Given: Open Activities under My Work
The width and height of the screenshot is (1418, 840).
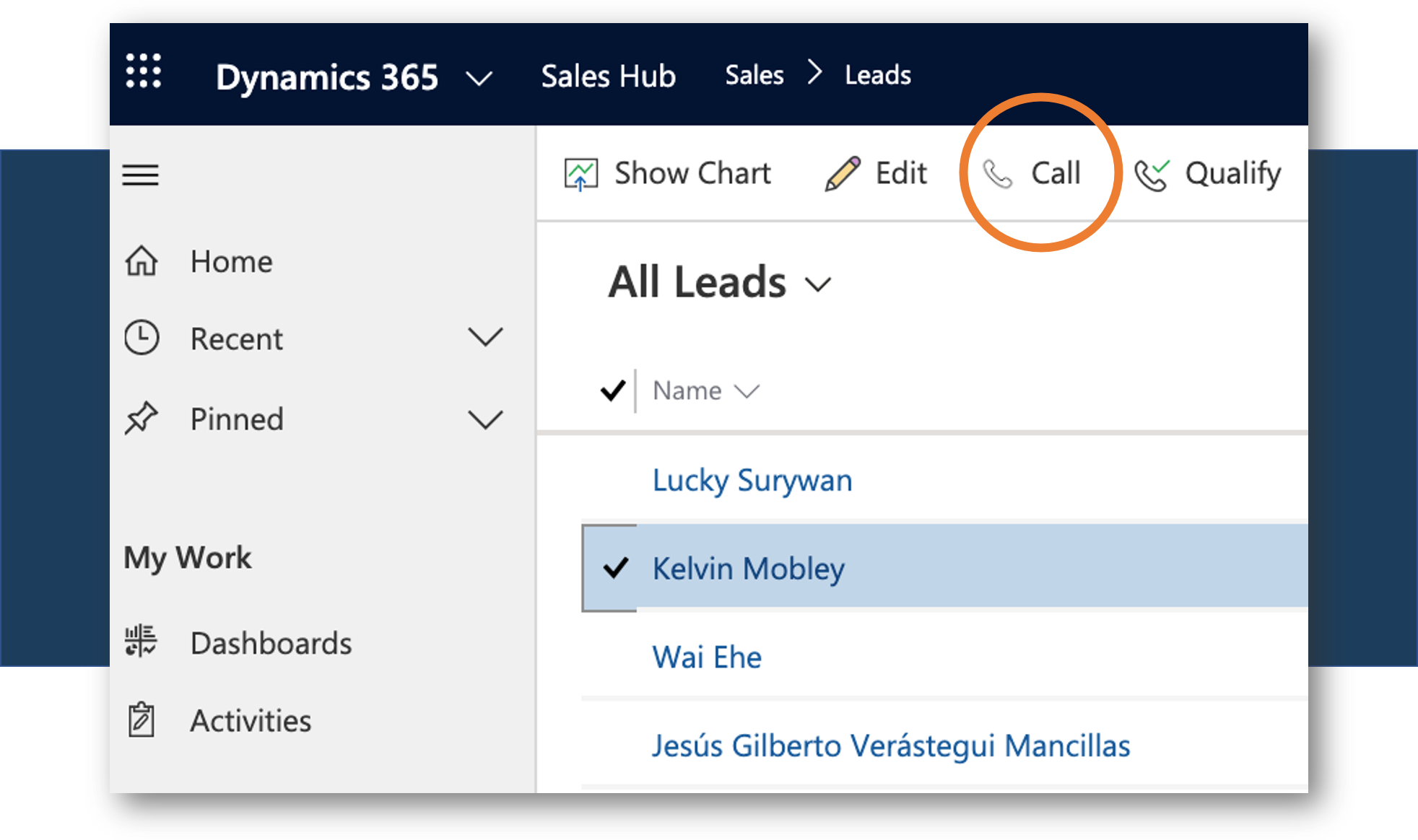Looking at the screenshot, I should point(251,720).
